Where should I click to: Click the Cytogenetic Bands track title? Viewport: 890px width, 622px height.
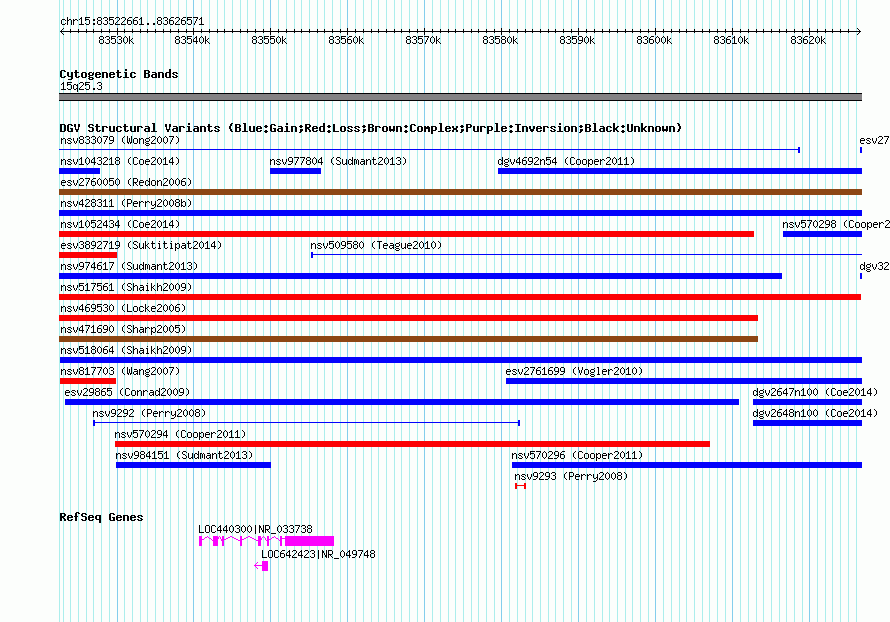[119, 74]
